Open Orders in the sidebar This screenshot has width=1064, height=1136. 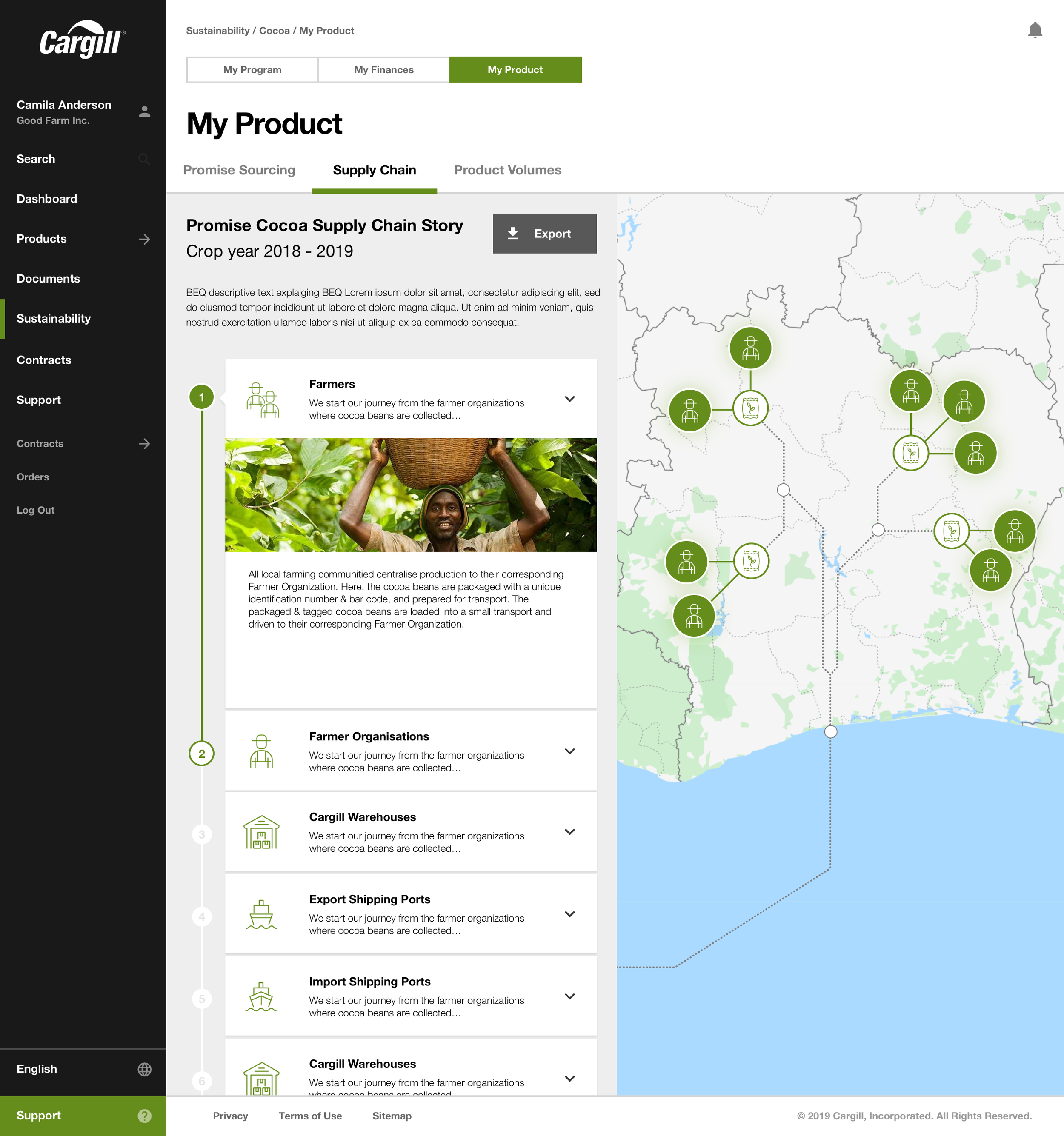[x=33, y=477]
